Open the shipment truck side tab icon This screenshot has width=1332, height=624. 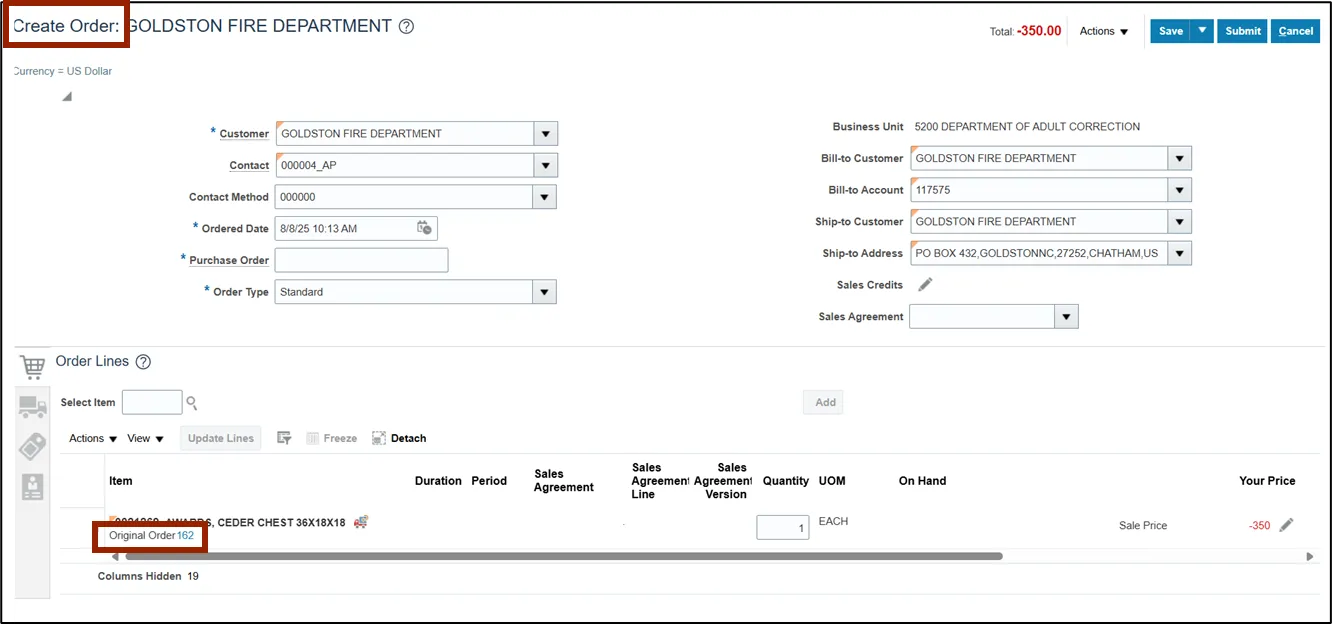click(x=32, y=407)
